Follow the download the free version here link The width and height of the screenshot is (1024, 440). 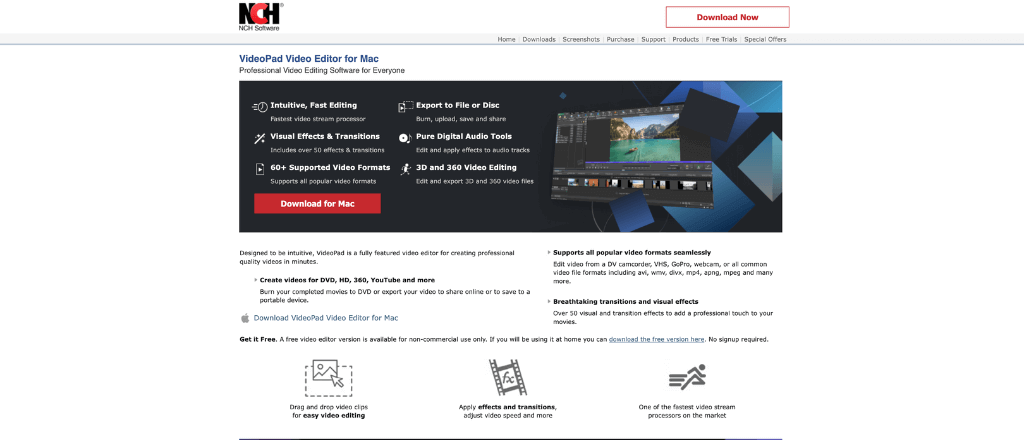(x=656, y=339)
